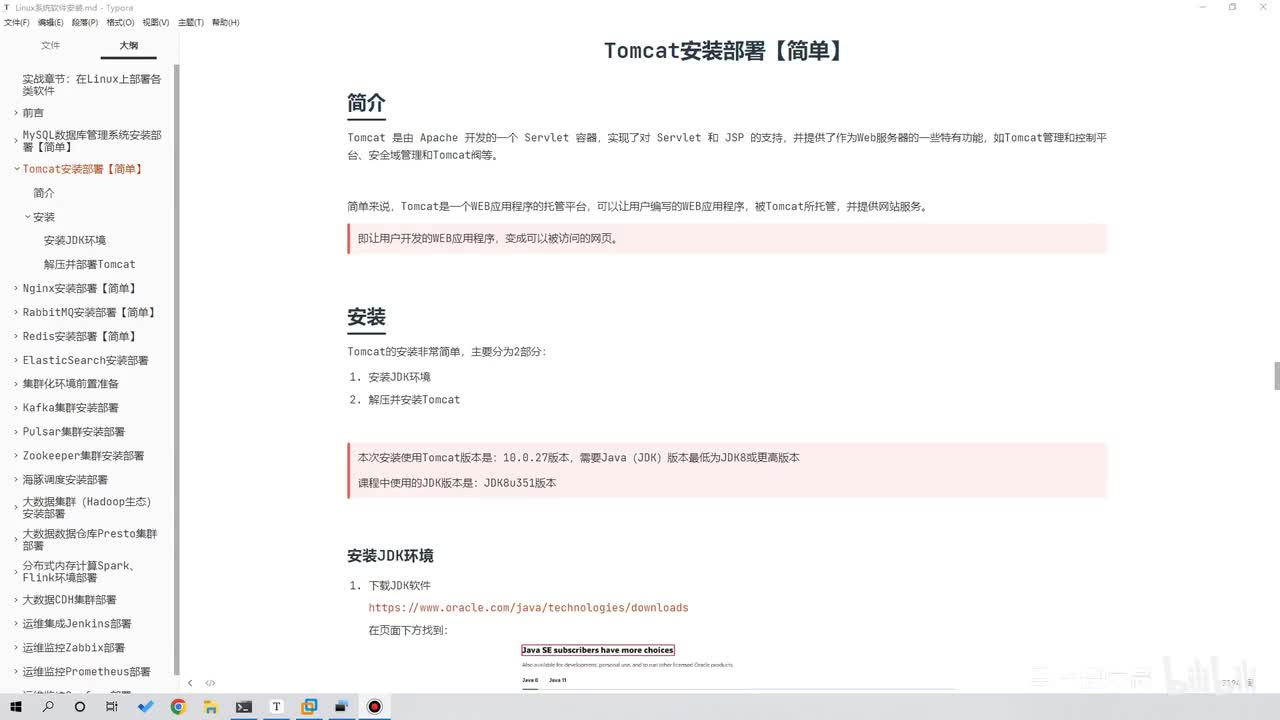Screen dimensions: 1280x720
Task: Select 实战章节 top outline heading
Action: (x=92, y=85)
